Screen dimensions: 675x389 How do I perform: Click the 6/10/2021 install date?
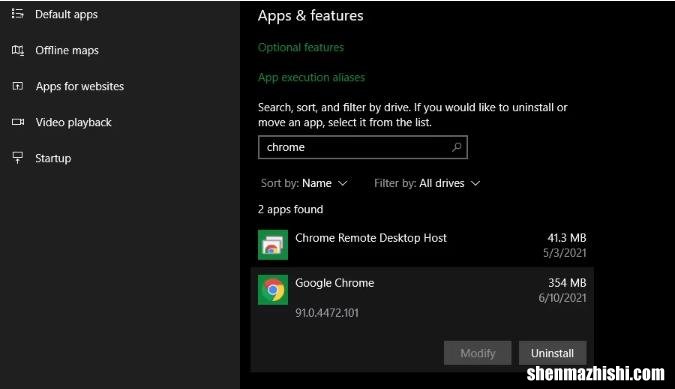pos(562,298)
